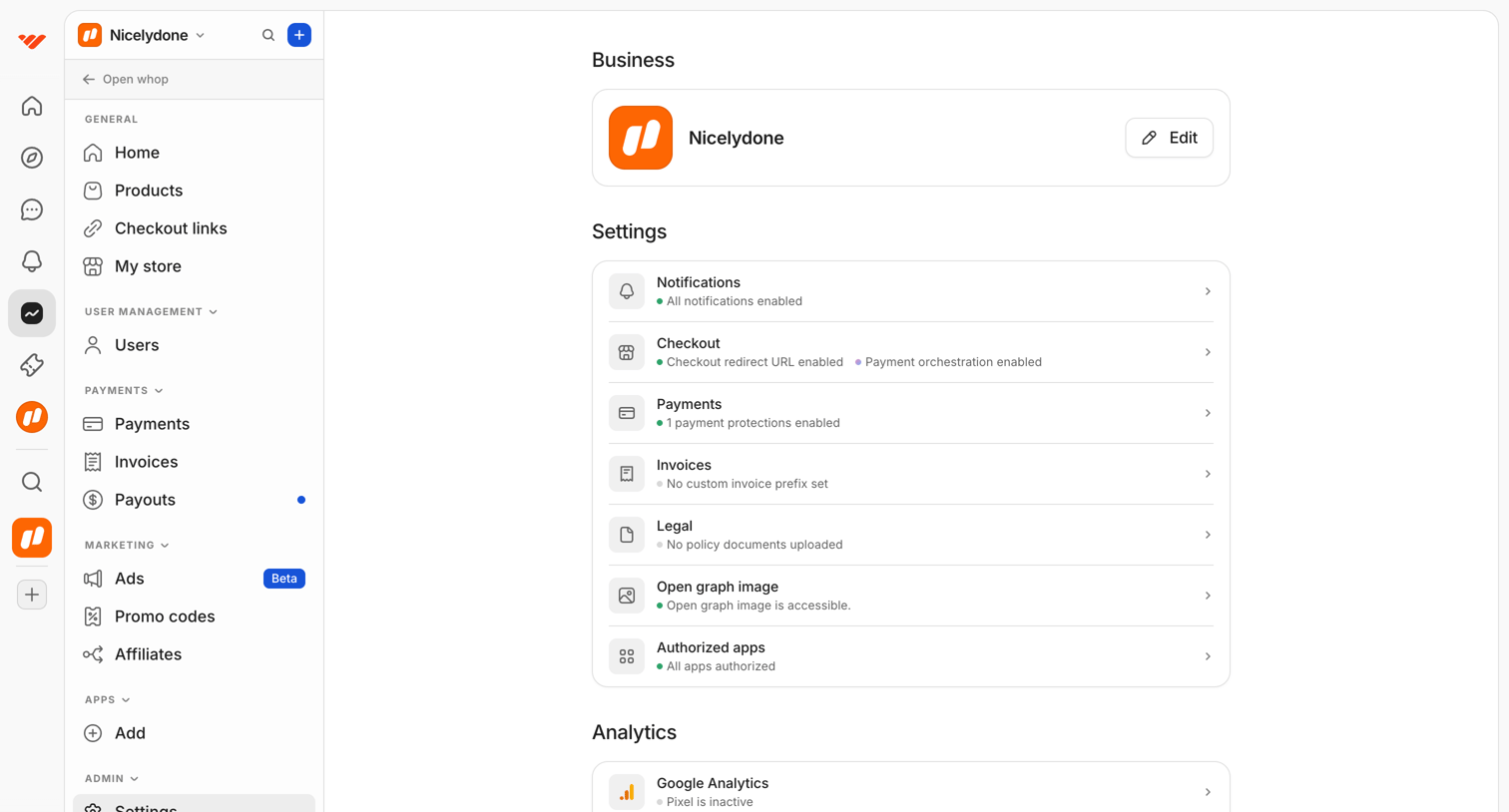
Task: Open Ads in the sidebar
Action: pos(194,579)
